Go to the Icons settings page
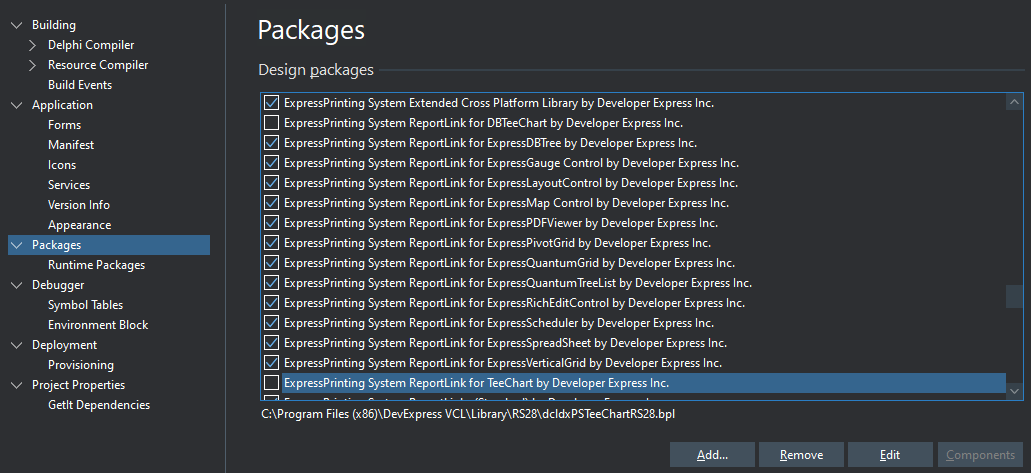This screenshot has height=473, width=1031. [x=62, y=165]
